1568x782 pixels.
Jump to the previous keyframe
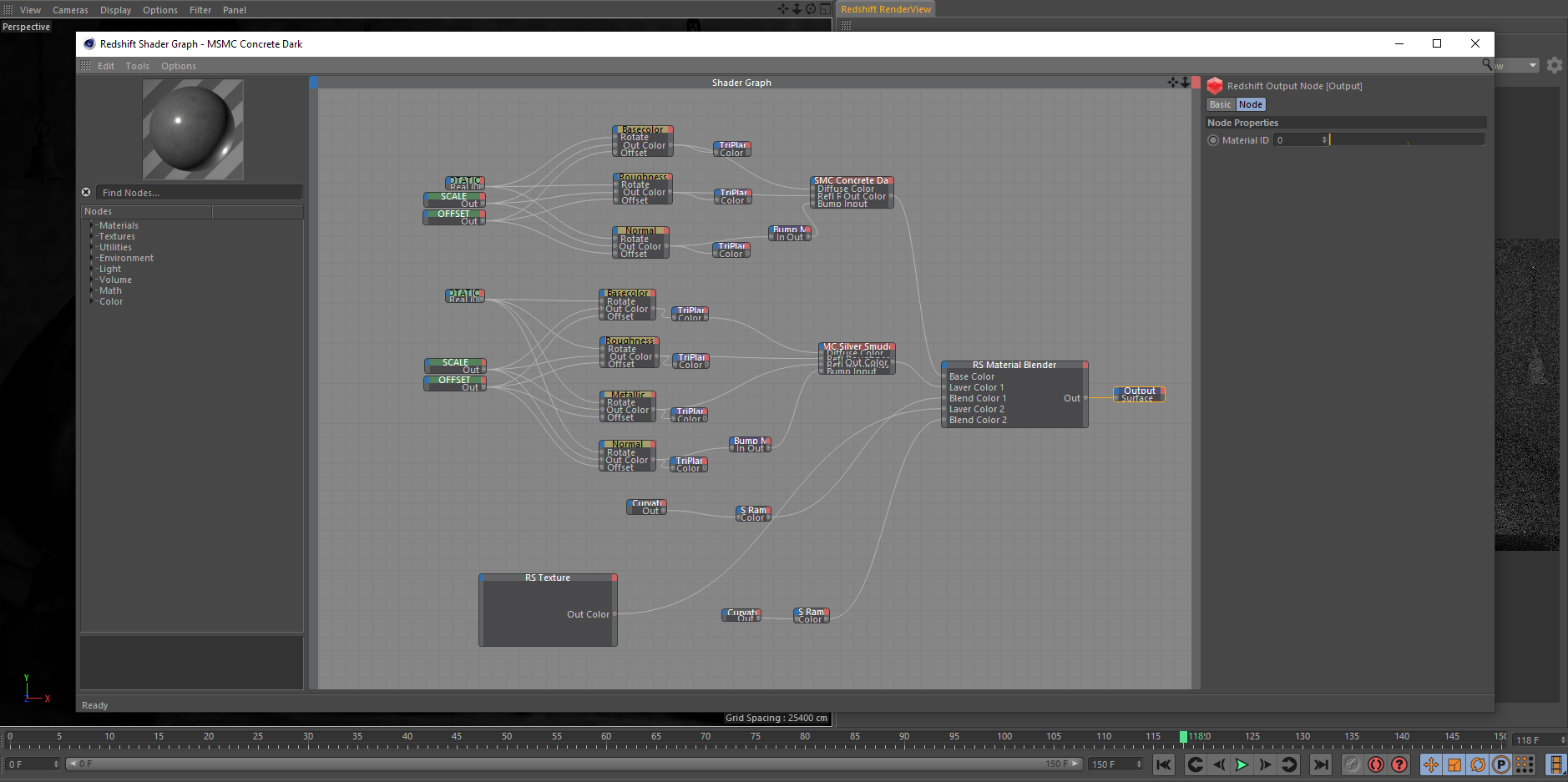pyautogui.click(x=1196, y=764)
